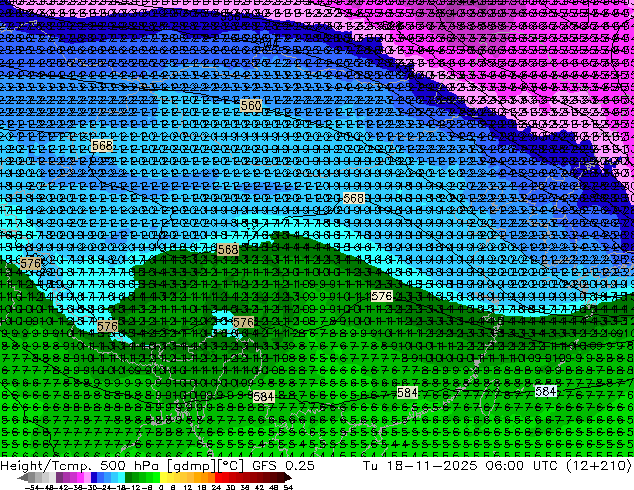The image size is (634, 490).
Task: Pick the 568 label atop the green area
Action: pyautogui.click(x=228, y=250)
